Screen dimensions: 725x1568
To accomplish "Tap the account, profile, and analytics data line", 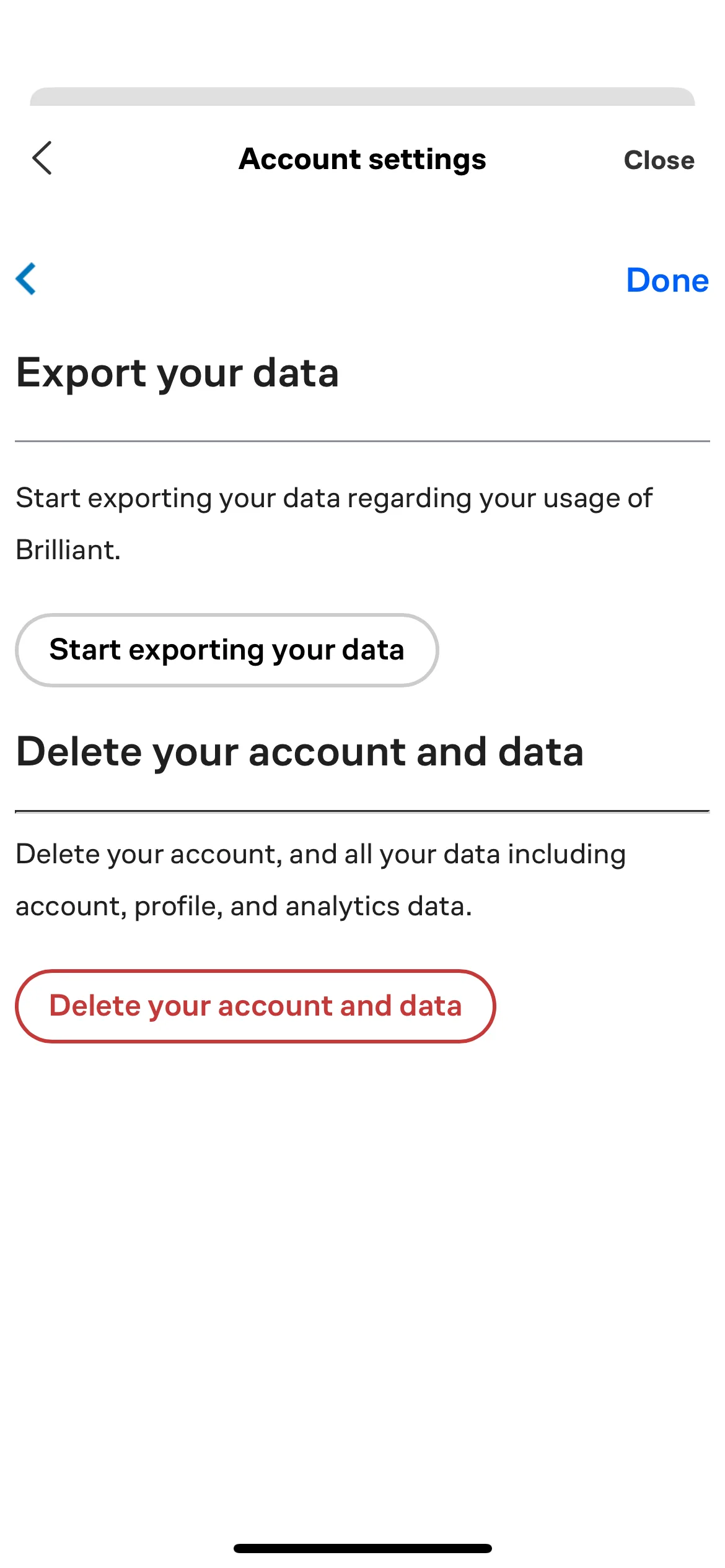I will 244,906.
